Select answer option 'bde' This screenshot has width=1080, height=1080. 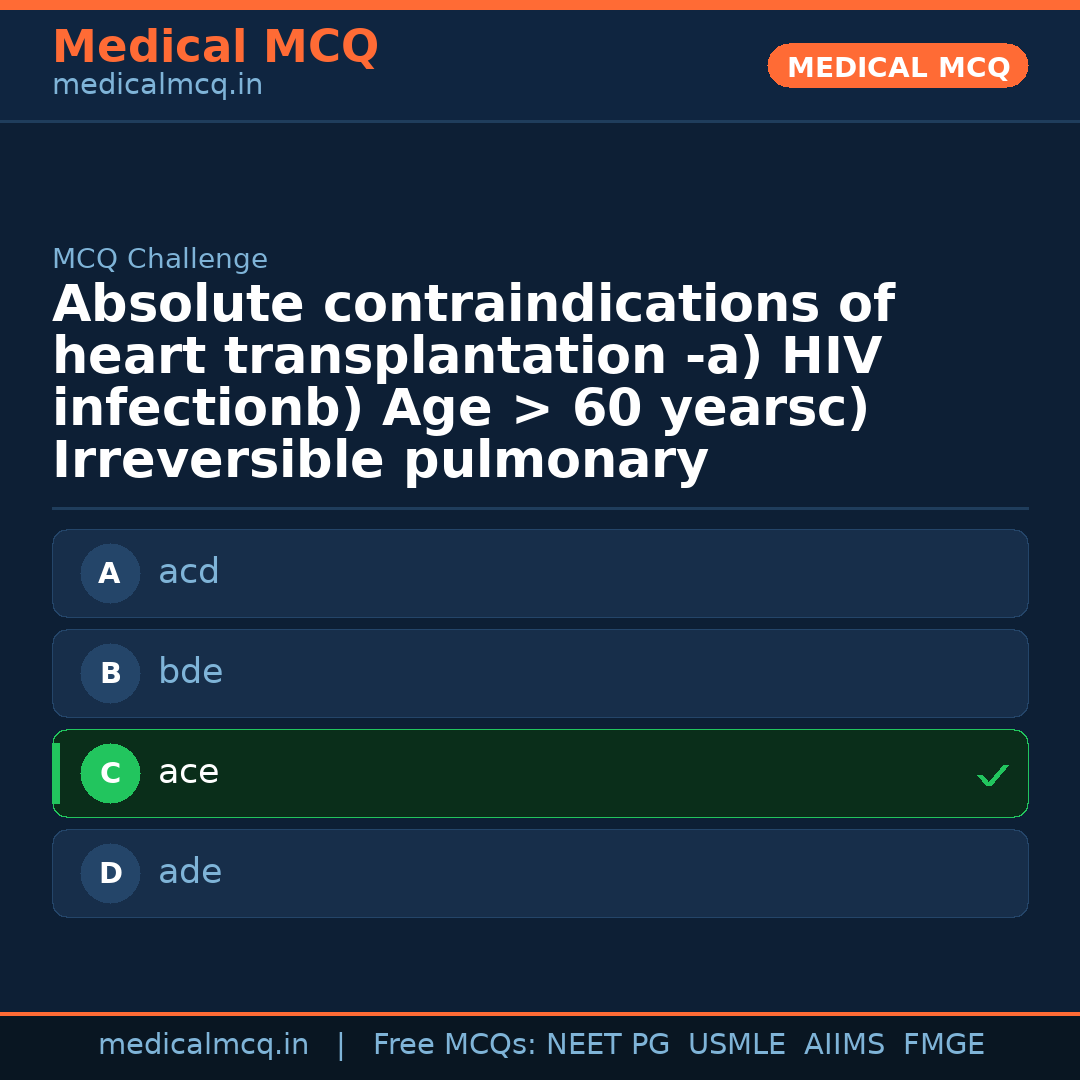pyautogui.click(x=540, y=673)
